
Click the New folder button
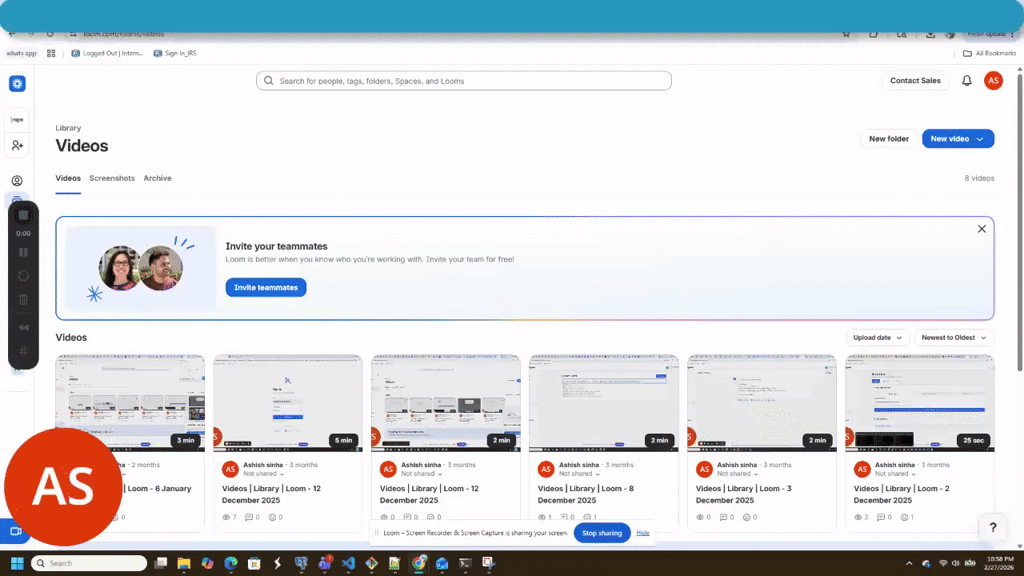point(888,138)
